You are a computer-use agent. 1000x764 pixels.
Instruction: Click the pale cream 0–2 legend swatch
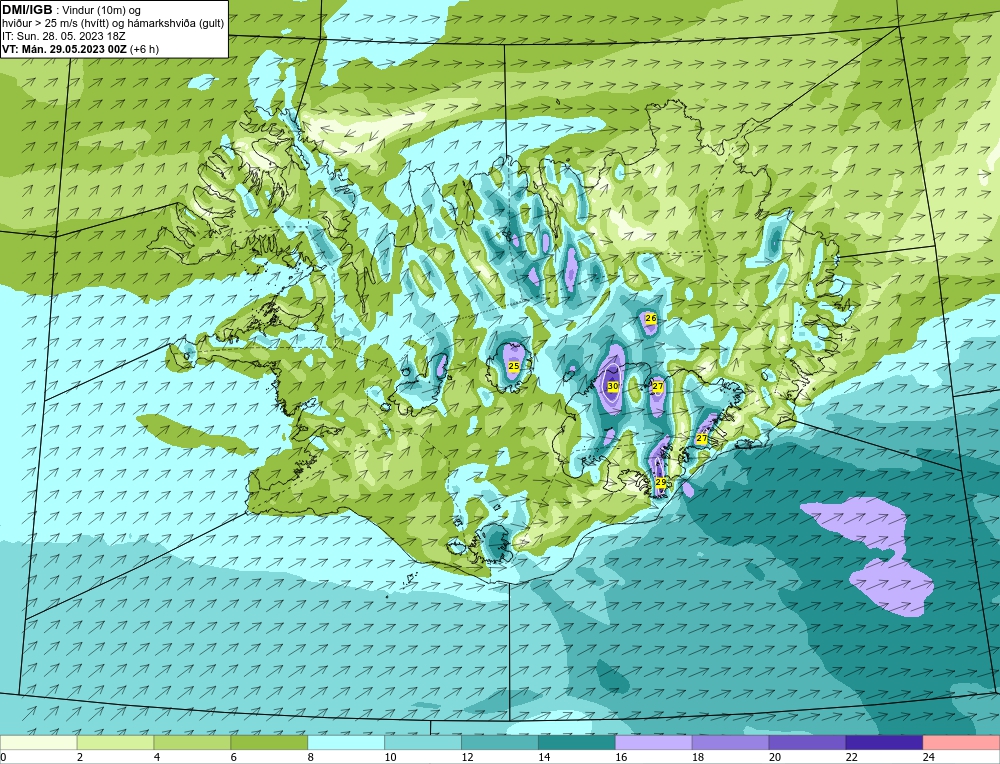(38, 743)
